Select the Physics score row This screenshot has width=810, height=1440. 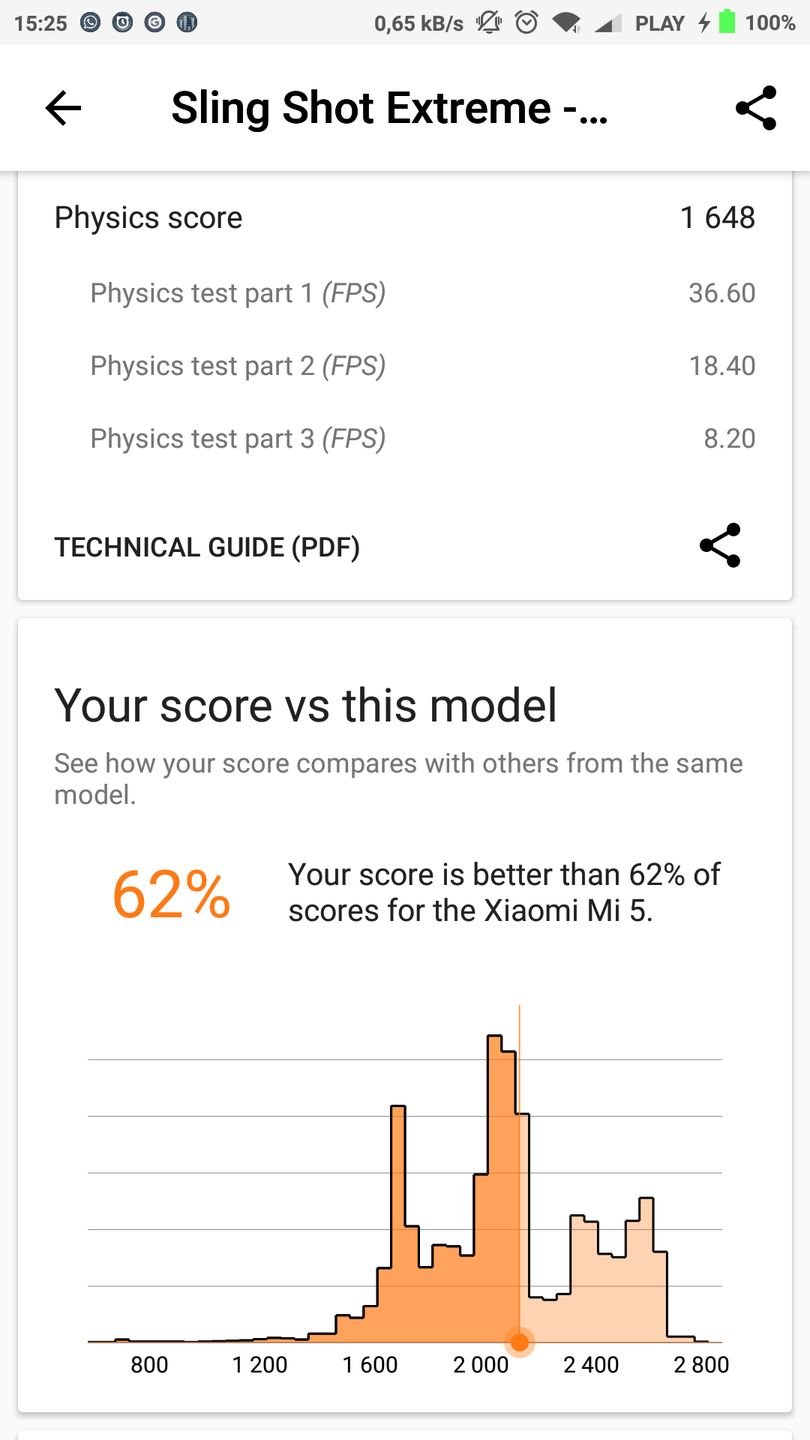pyautogui.click(x=404, y=218)
